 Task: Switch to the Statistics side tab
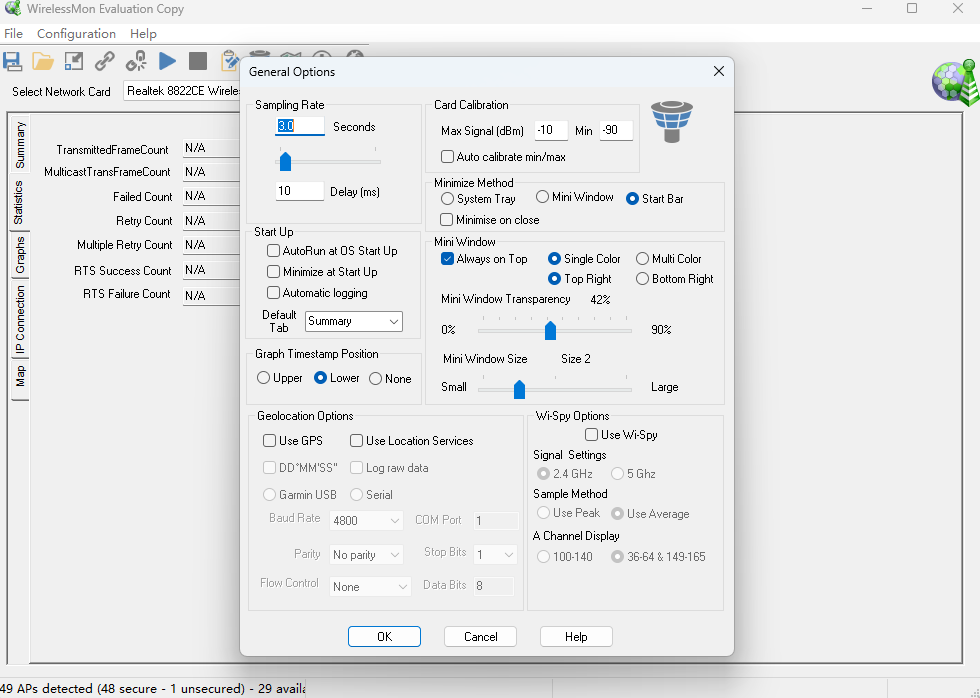(x=19, y=202)
